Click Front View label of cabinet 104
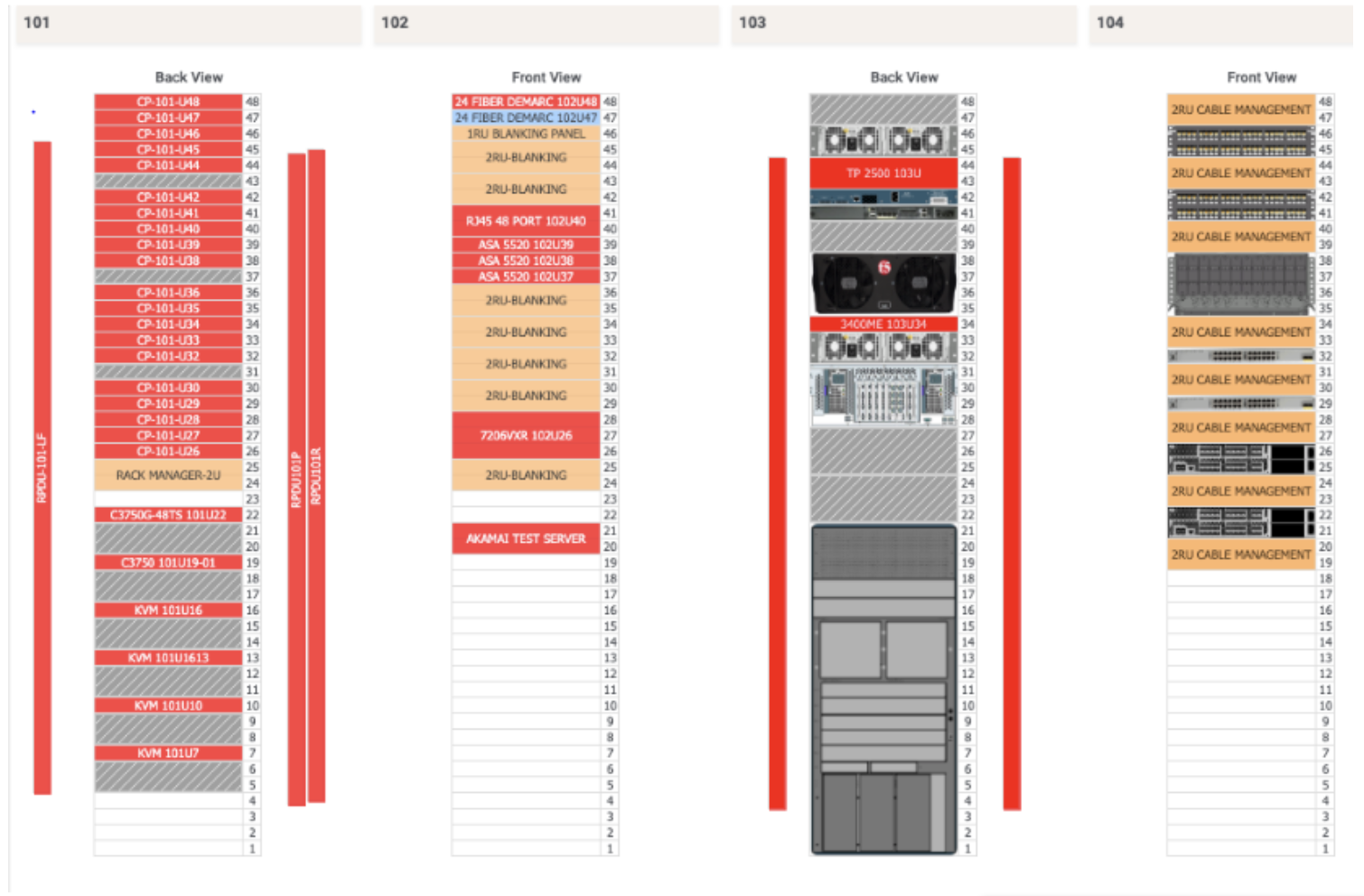1364x896 pixels. click(x=1262, y=78)
